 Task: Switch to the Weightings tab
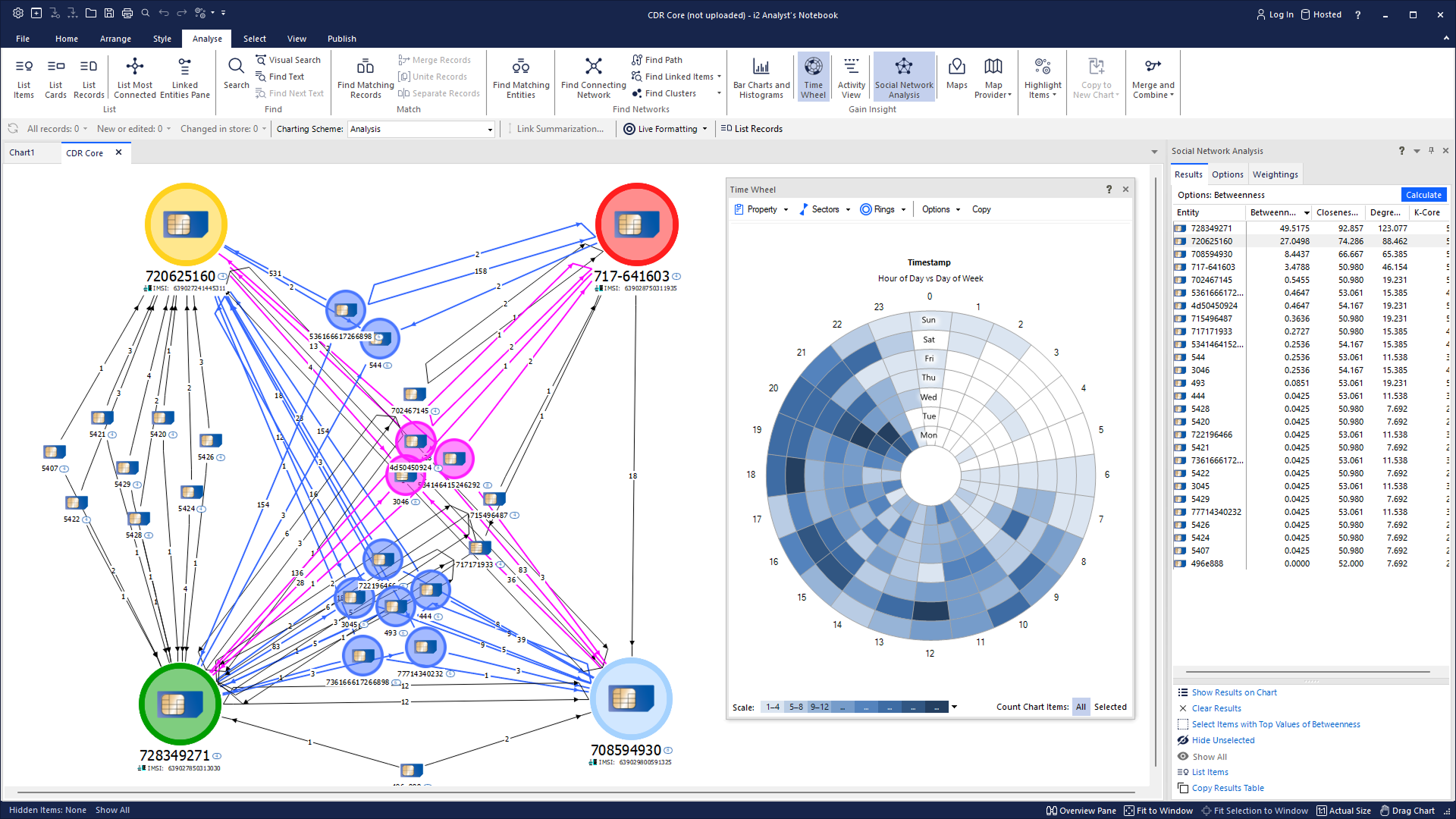[1275, 174]
